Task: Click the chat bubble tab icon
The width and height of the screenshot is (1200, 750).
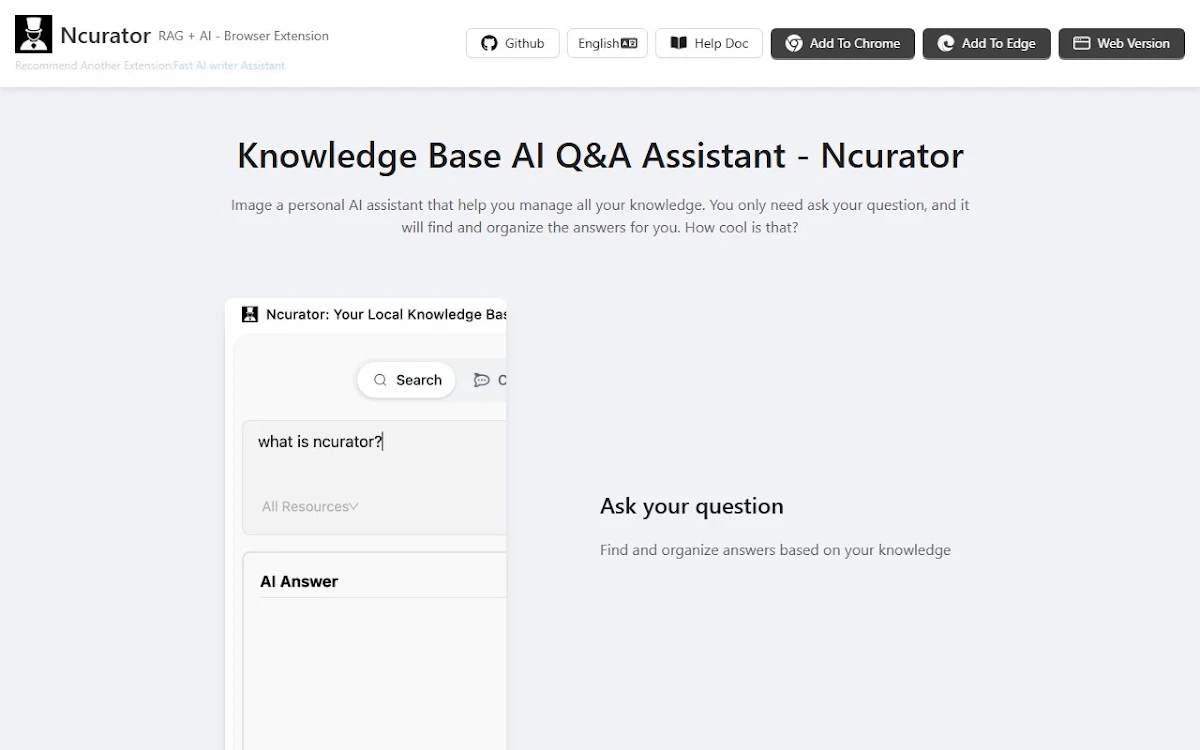Action: [482, 380]
